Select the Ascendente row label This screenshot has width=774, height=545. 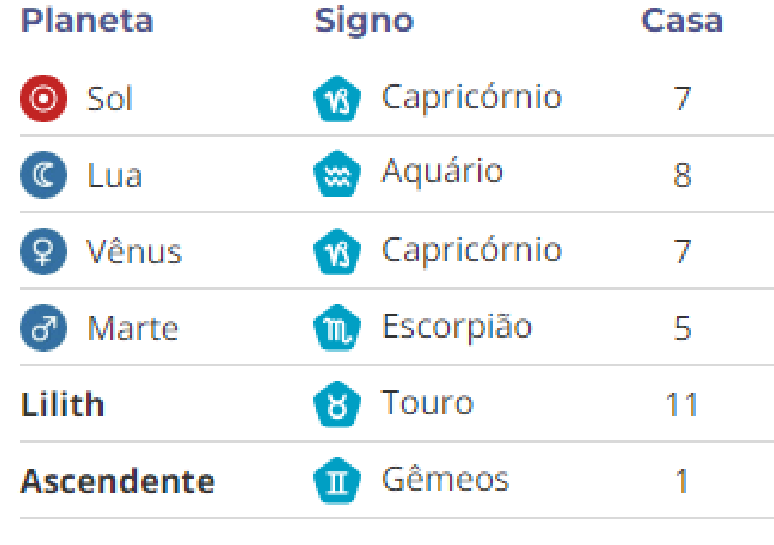tap(117, 481)
